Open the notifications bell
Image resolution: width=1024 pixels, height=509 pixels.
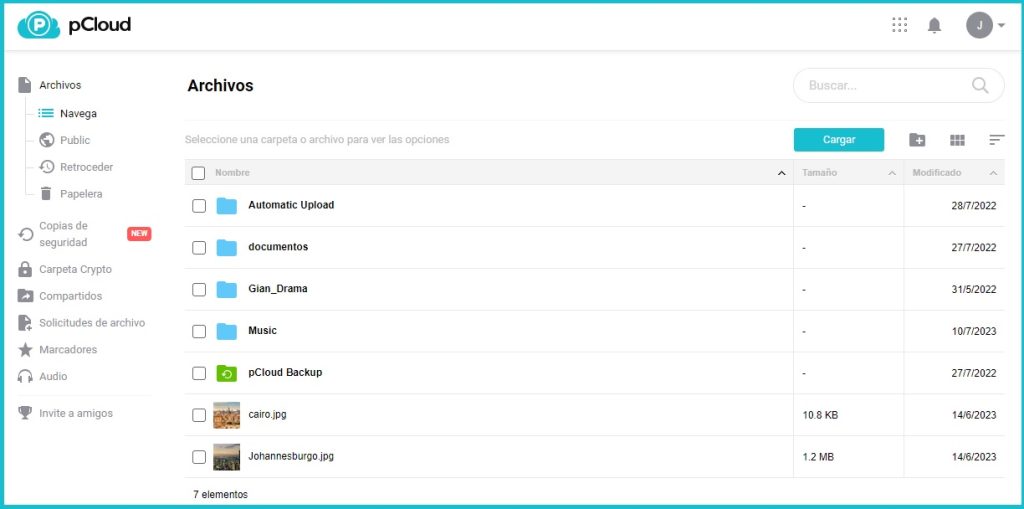(935, 25)
